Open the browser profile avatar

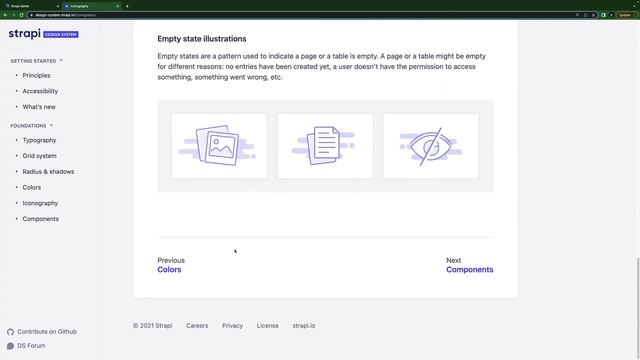(x=611, y=15)
